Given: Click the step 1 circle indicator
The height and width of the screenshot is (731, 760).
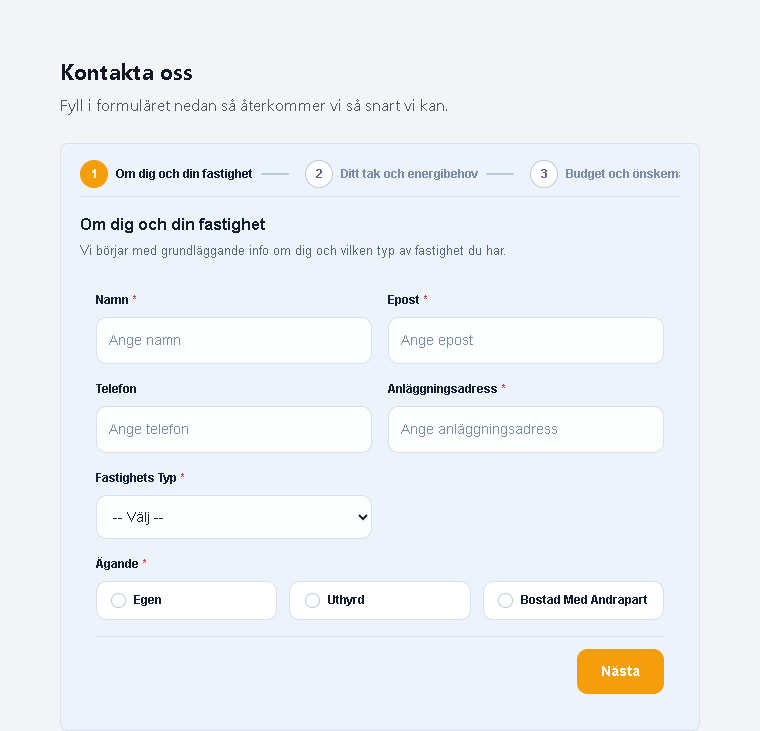Looking at the screenshot, I should point(94,174).
